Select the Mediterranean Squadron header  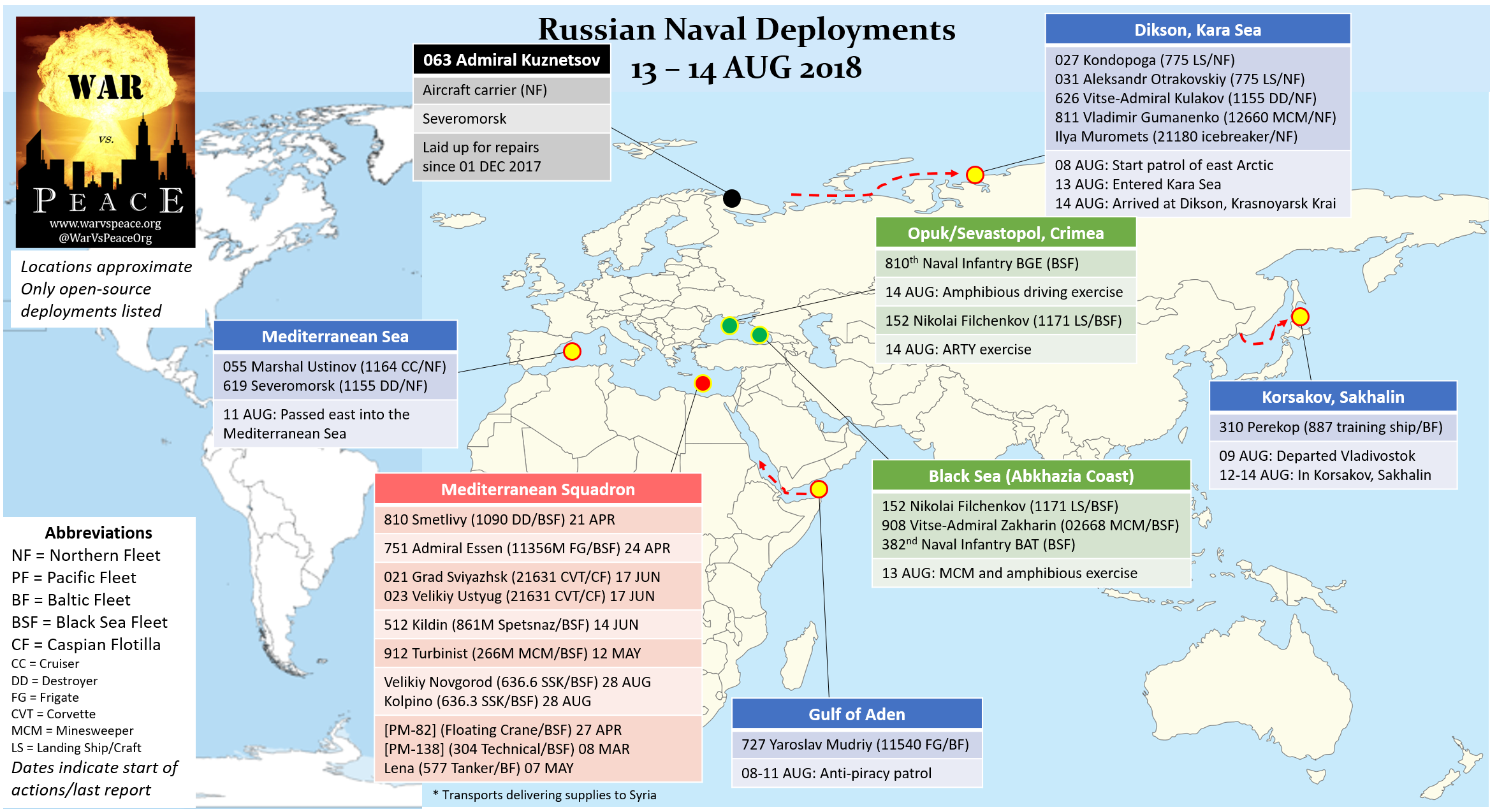[x=538, y=489]
